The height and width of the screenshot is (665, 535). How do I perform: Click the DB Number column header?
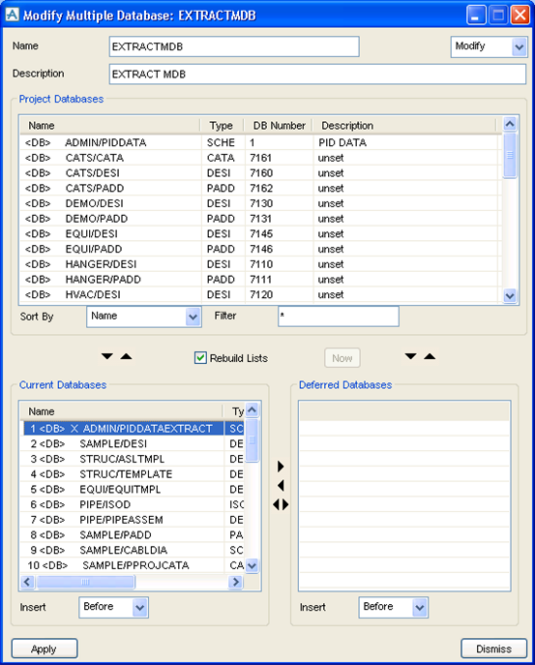coord(279,126)
